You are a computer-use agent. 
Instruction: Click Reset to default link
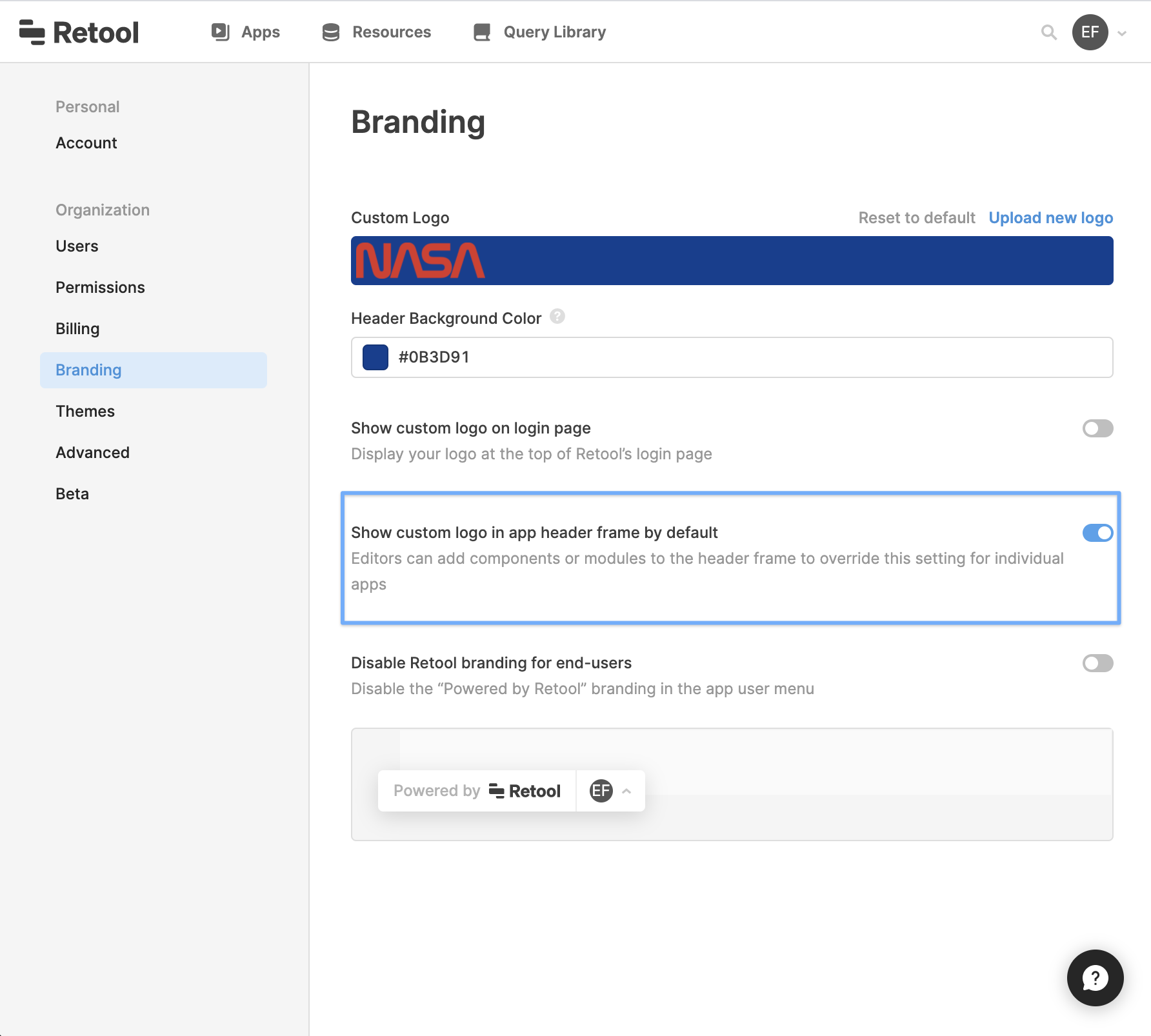pos(917,218)
